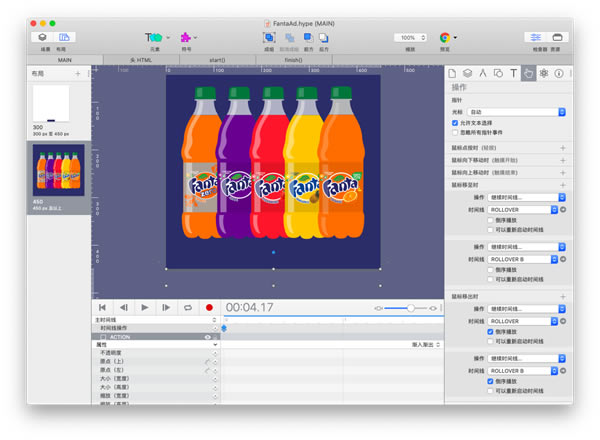Open the Typography (T) inspector tab
Viewport: 600px width, 440px height.
(x=513, y=73)
